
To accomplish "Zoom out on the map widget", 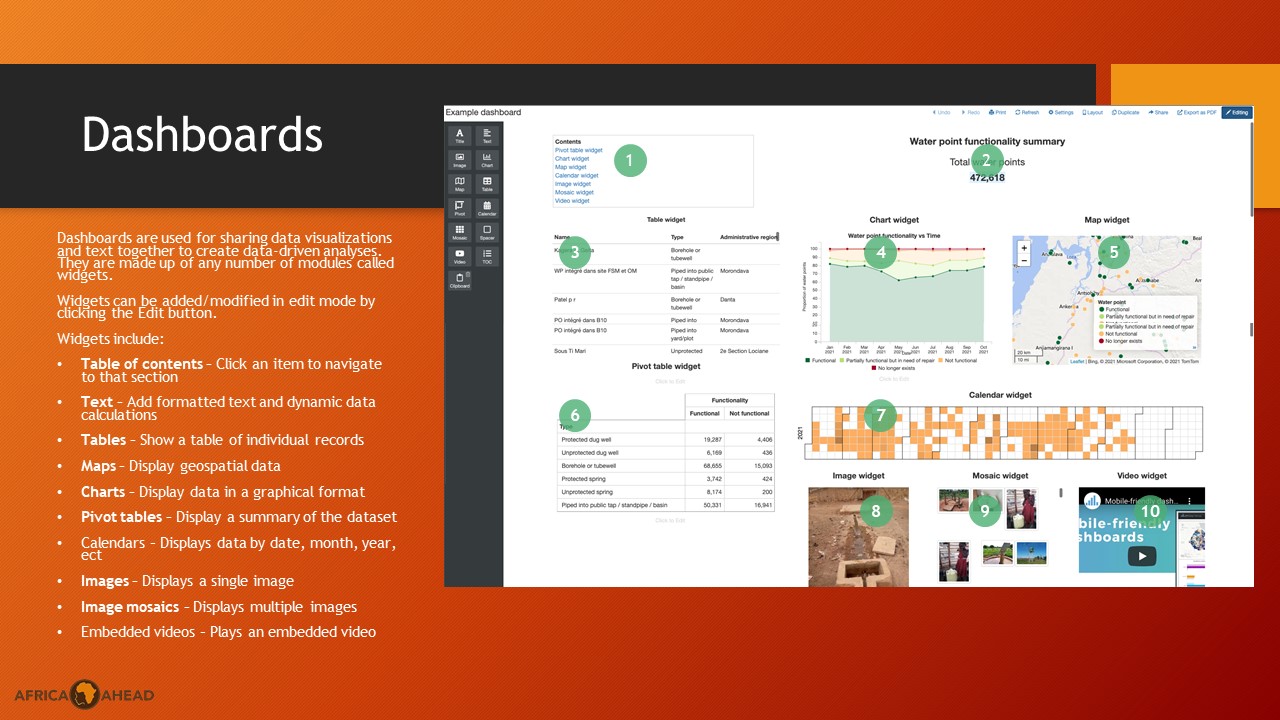I will coord(1024,260).
